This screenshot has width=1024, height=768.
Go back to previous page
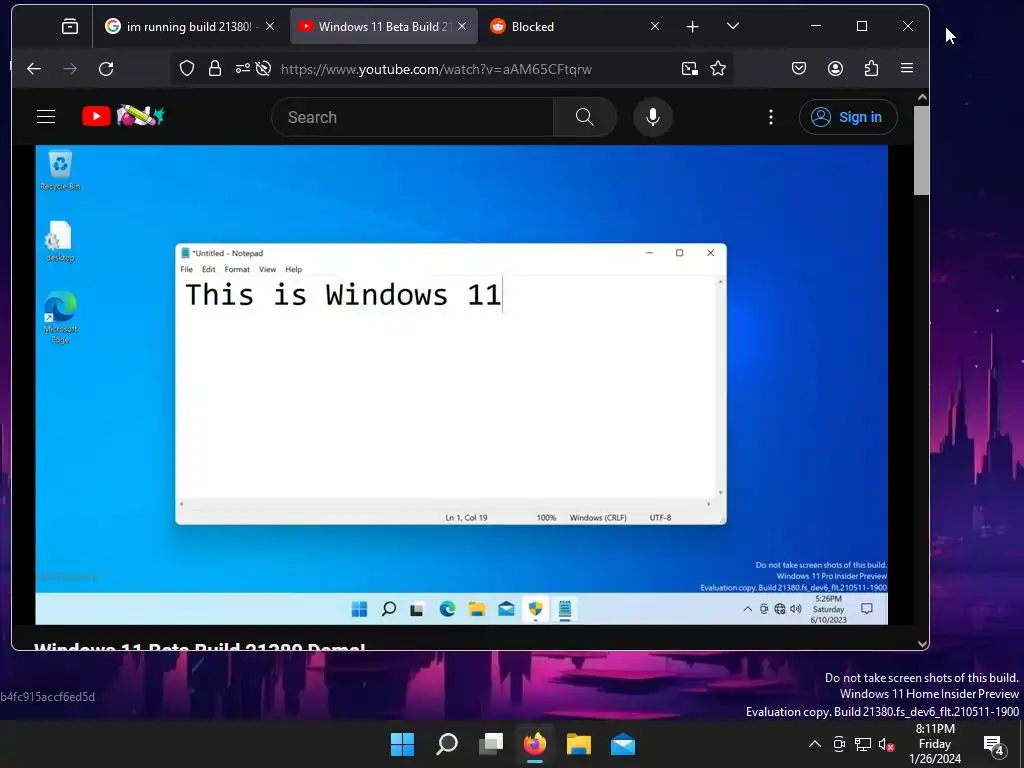click(x=34, y=69)
